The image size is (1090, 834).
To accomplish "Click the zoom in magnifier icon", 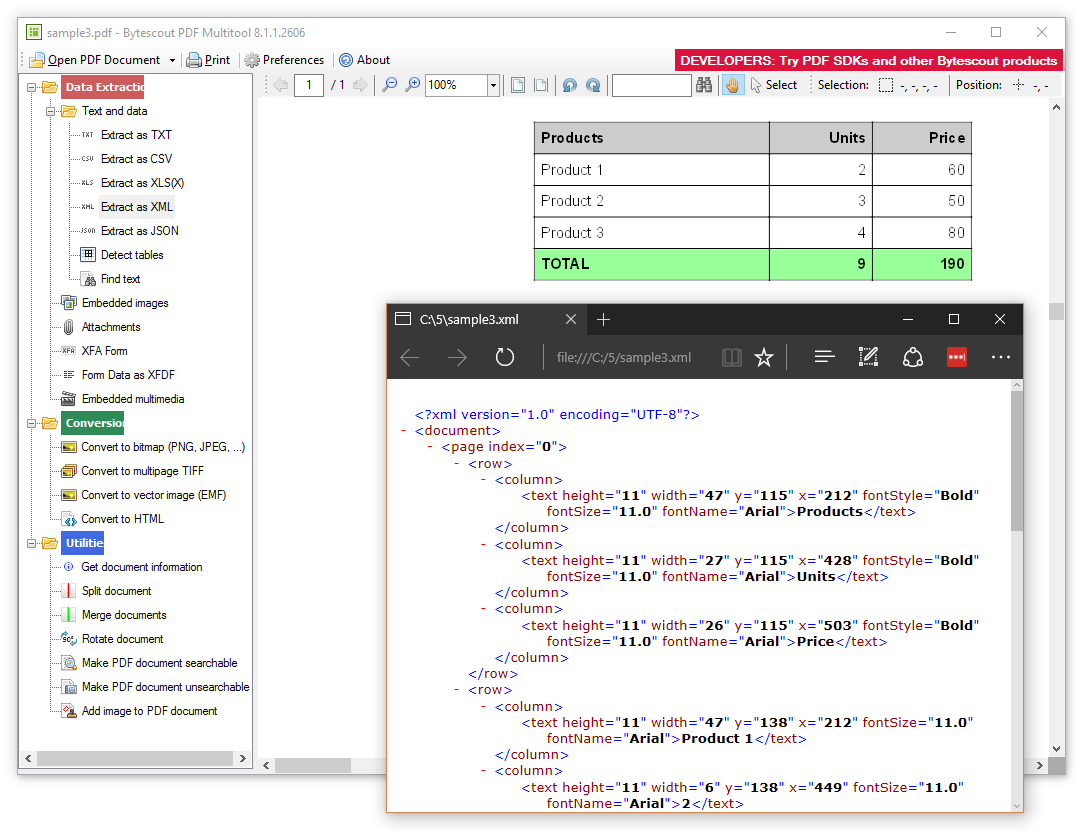I will point(412,86).
